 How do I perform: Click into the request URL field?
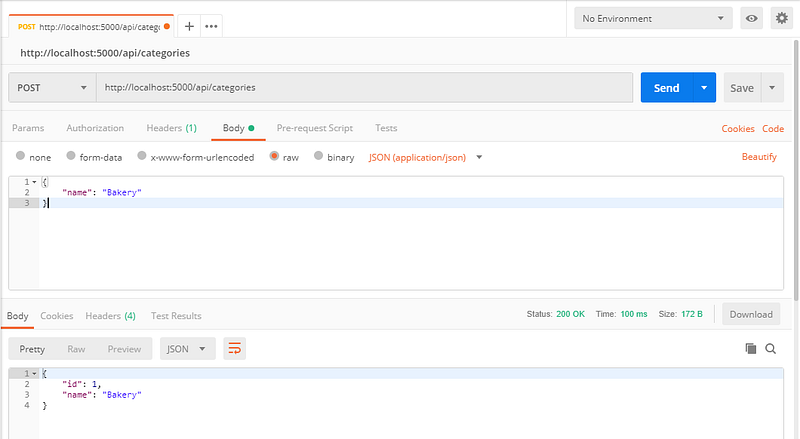coord(364,88)
